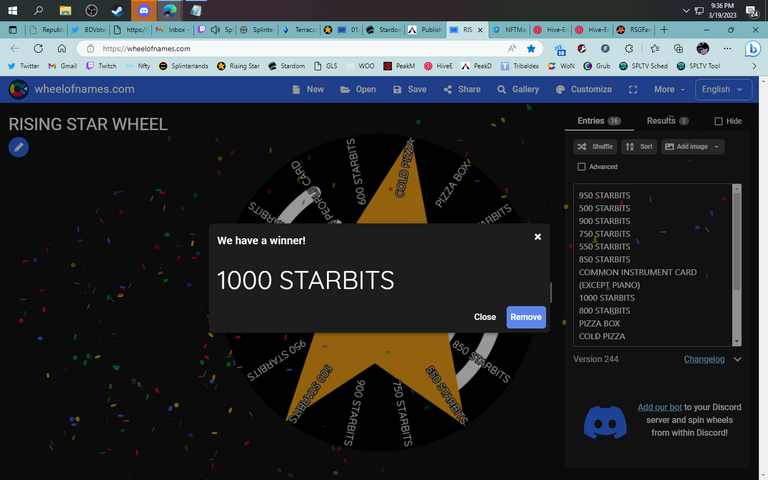768x480 pixels.
Task: Open File Explorer from taskbar
Action: click(x=65, y=10)
